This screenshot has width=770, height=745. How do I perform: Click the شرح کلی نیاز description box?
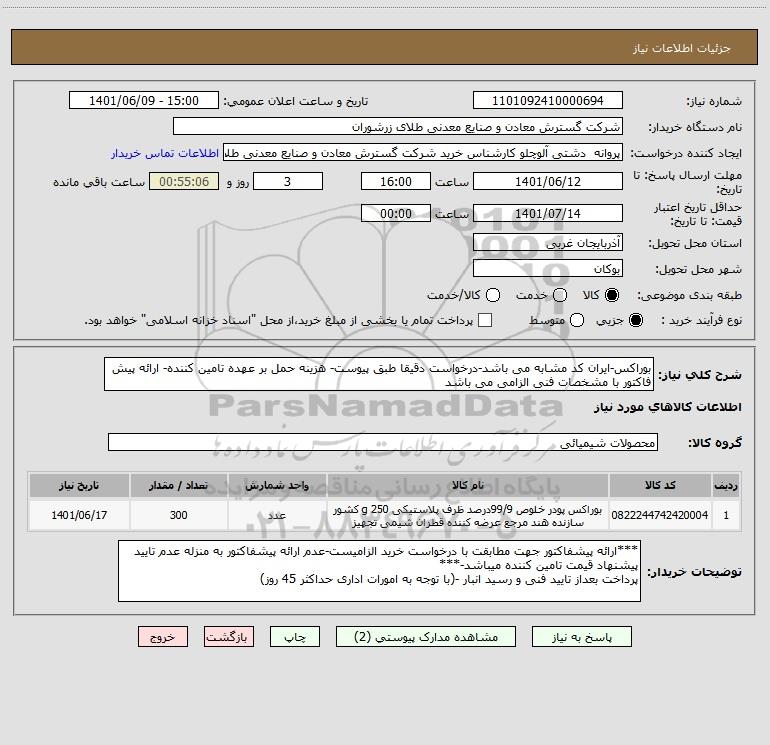point(379,375)
